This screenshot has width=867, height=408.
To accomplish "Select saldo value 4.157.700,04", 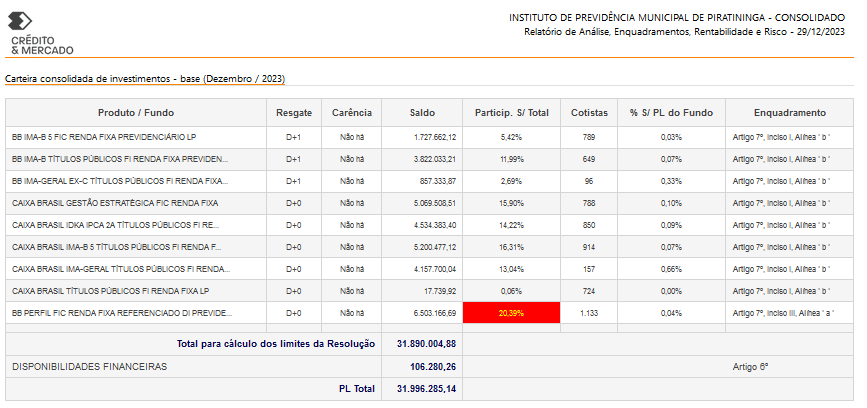I will tap(435, 269).
